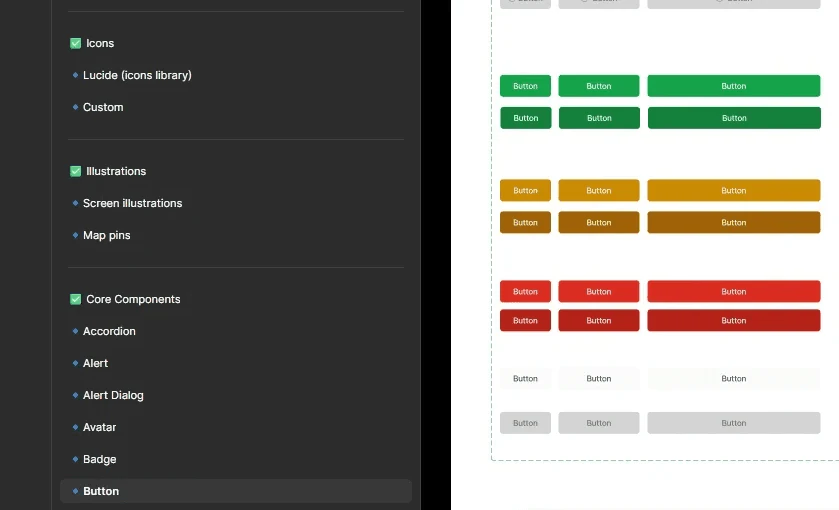Click the diamond bullet beside Screen illustrations
Screen dimensions: 839x510
75,203
